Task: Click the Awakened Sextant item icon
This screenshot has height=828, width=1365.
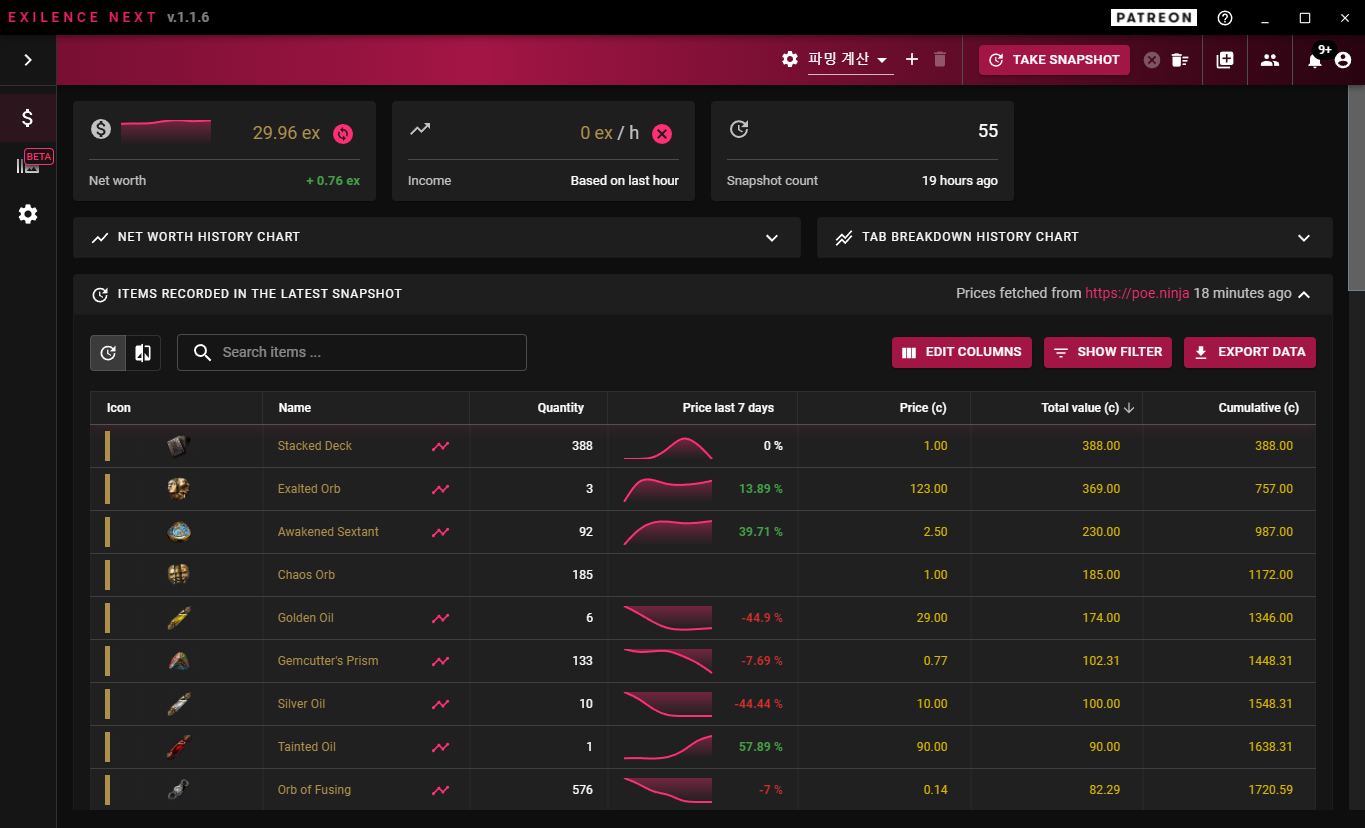Action: 178,532
